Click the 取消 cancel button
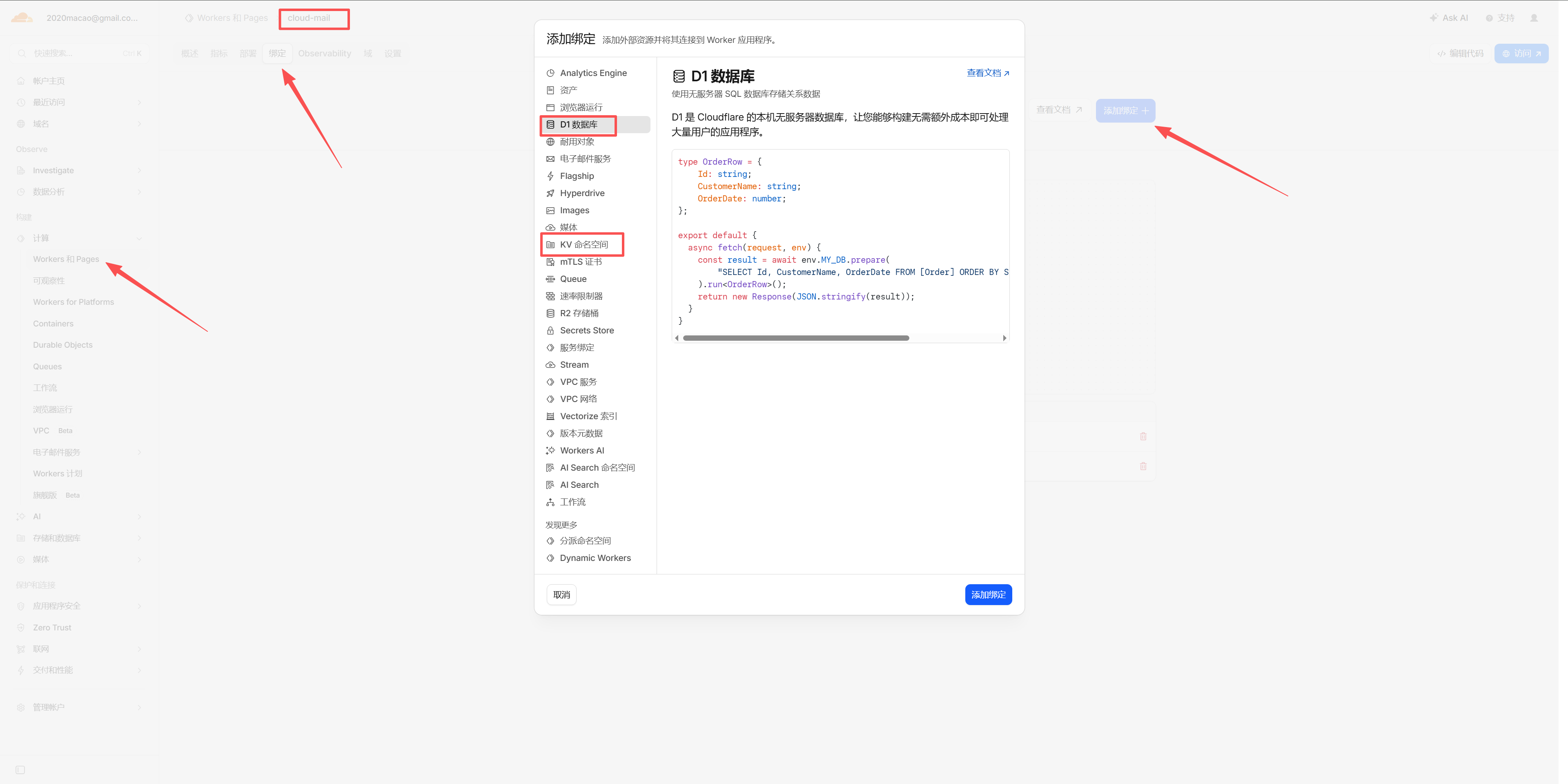Image resolution: width=1568 pixels, height=784 pixels. [x=561, y=595]
